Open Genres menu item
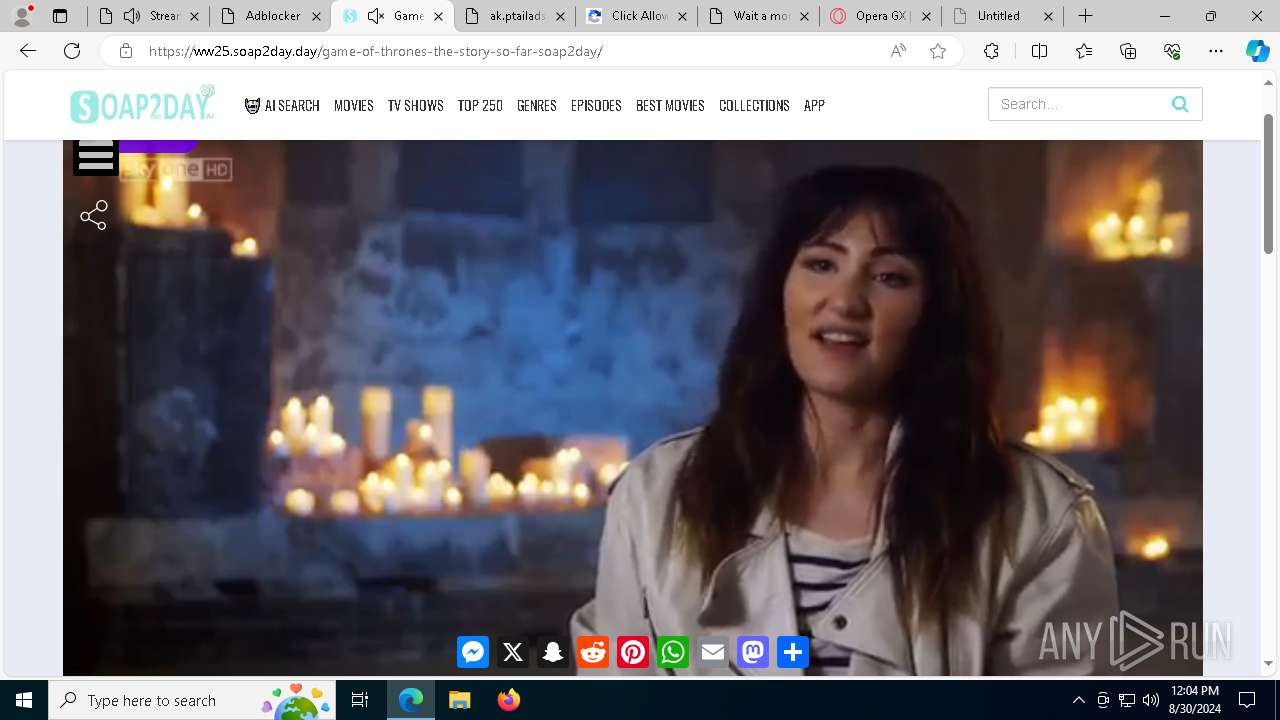Screen dimensions: 1280x720 (537, 105)
